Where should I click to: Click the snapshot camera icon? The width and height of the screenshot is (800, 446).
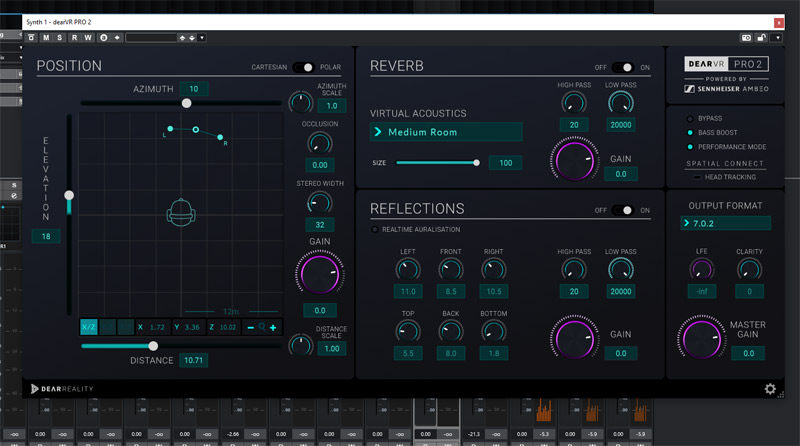tap(746, 37)
